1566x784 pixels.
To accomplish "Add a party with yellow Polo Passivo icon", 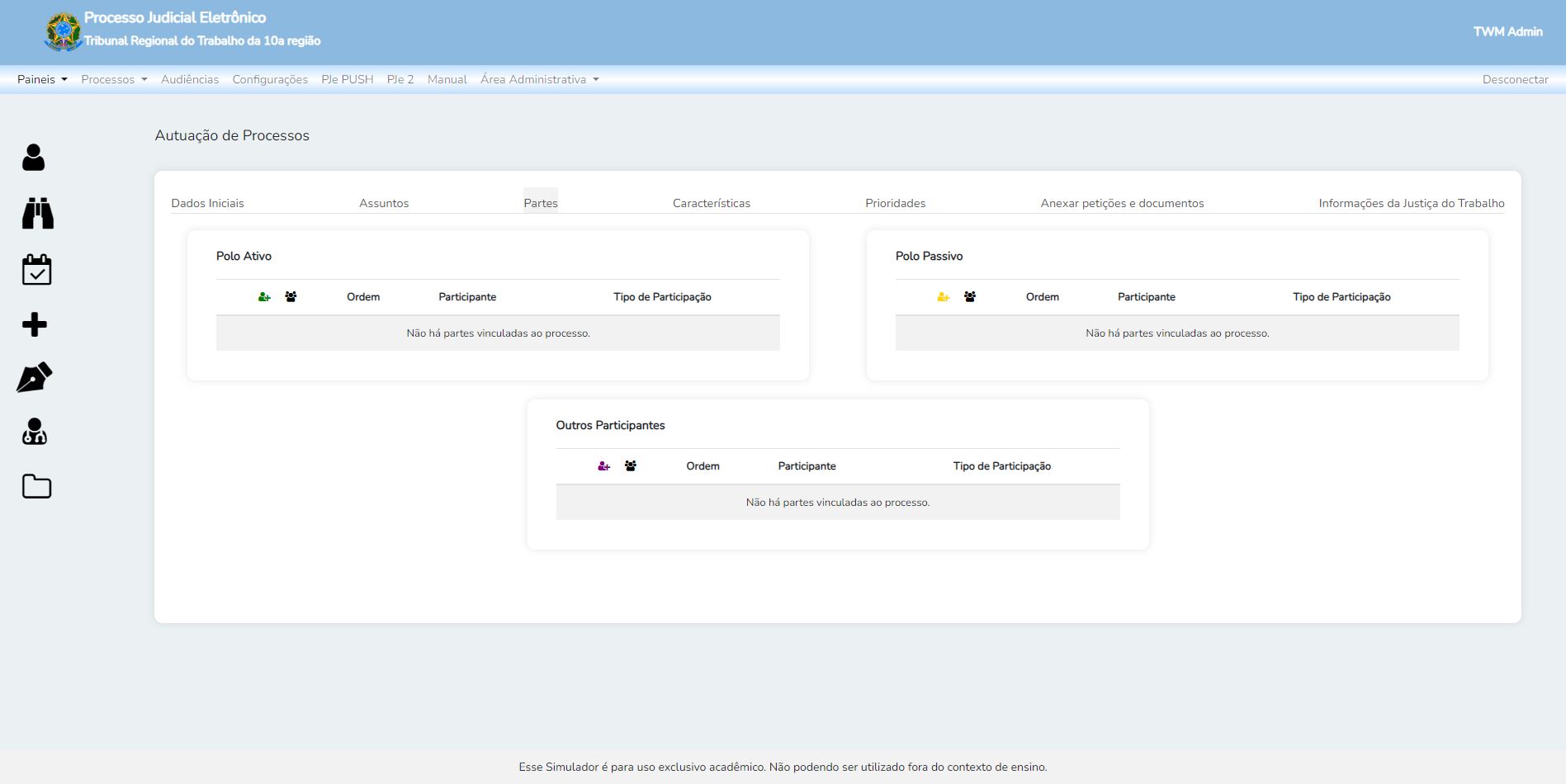I will point(944,297).
